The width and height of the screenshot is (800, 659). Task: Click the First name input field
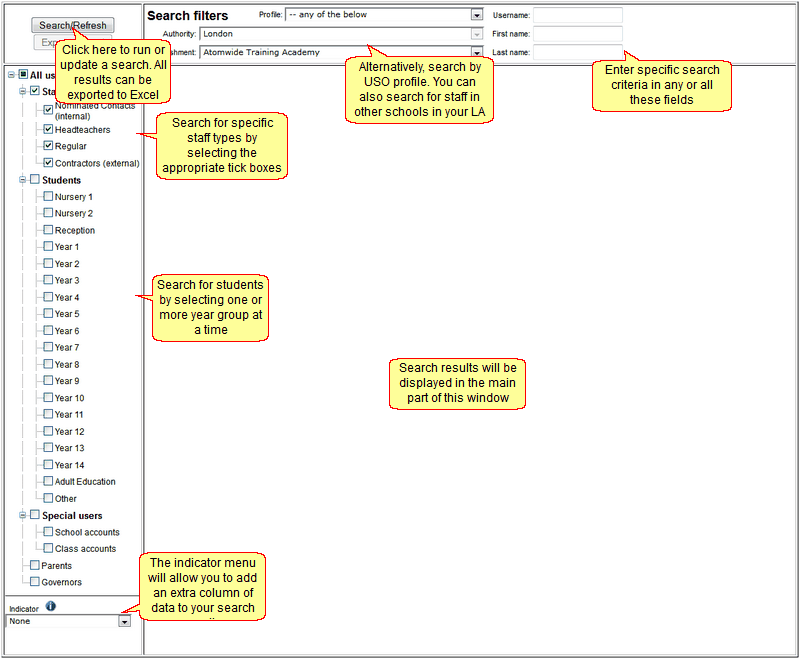pos(578,34)
